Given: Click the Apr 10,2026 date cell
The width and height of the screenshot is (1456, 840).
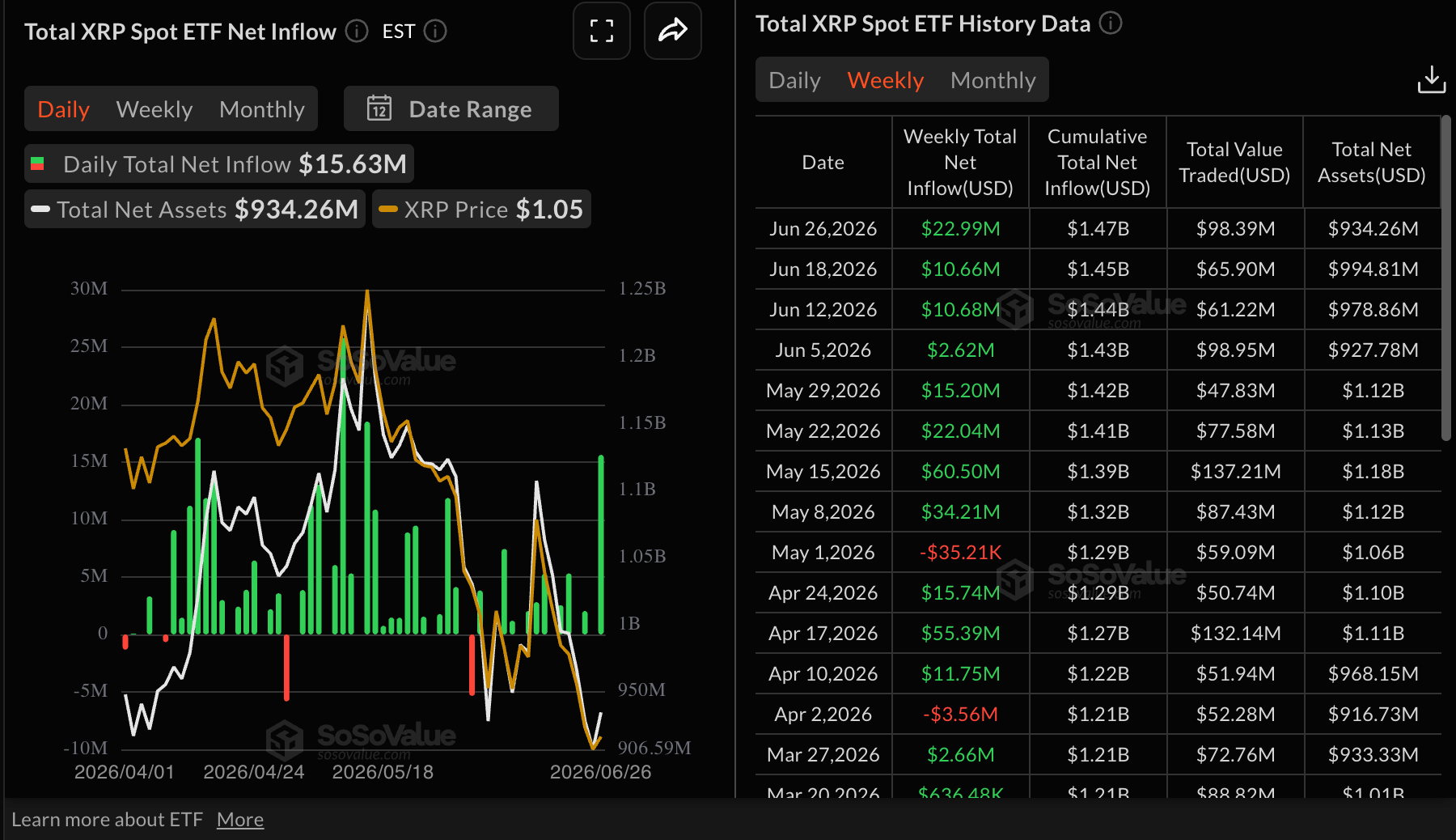Looking at the screenshot, I should (823, 674).
